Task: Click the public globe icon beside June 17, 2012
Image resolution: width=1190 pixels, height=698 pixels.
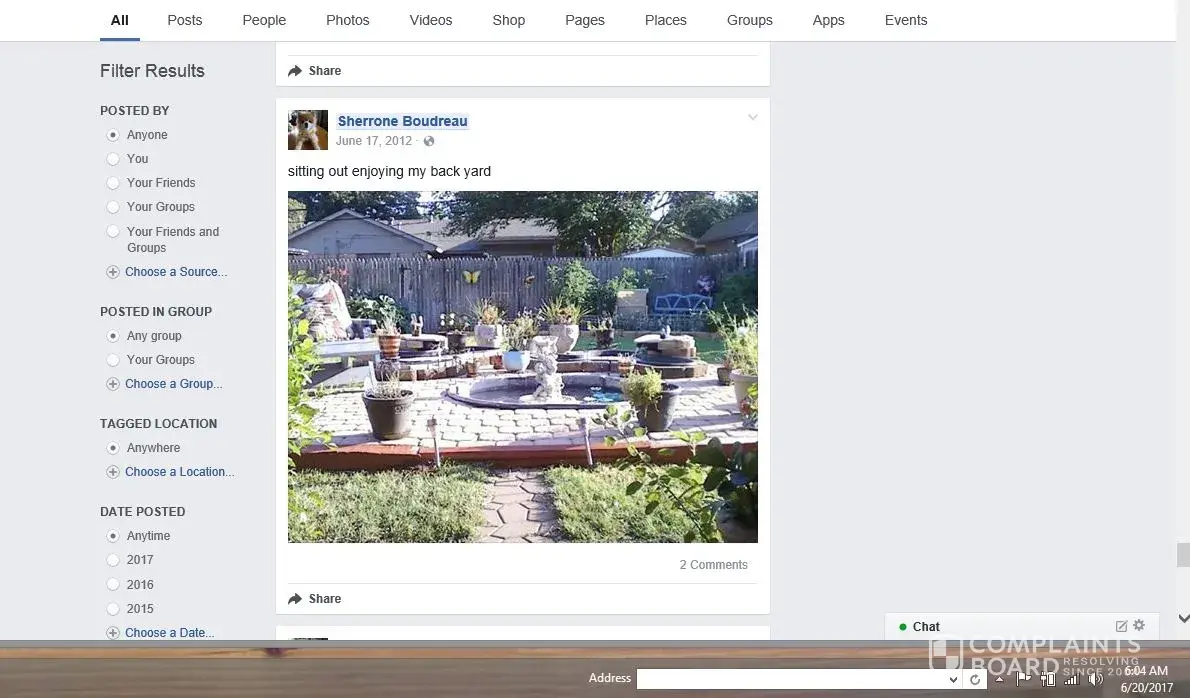Action: (429, 142)
